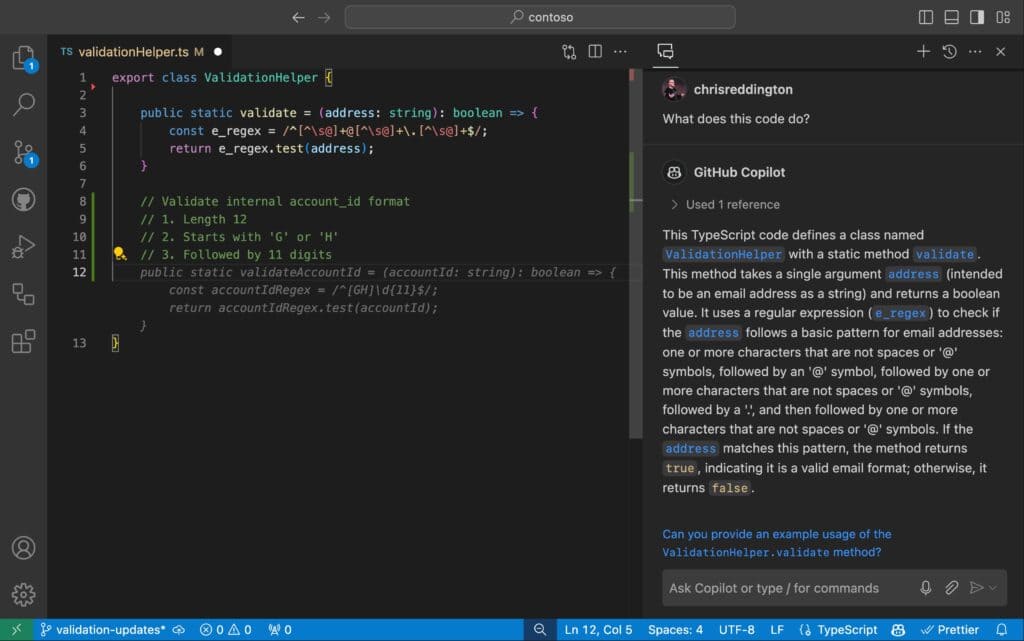This screenshot has width=1024, height=641.
Task: Open the send button dropdown chevron
Action: click(993, 588)
